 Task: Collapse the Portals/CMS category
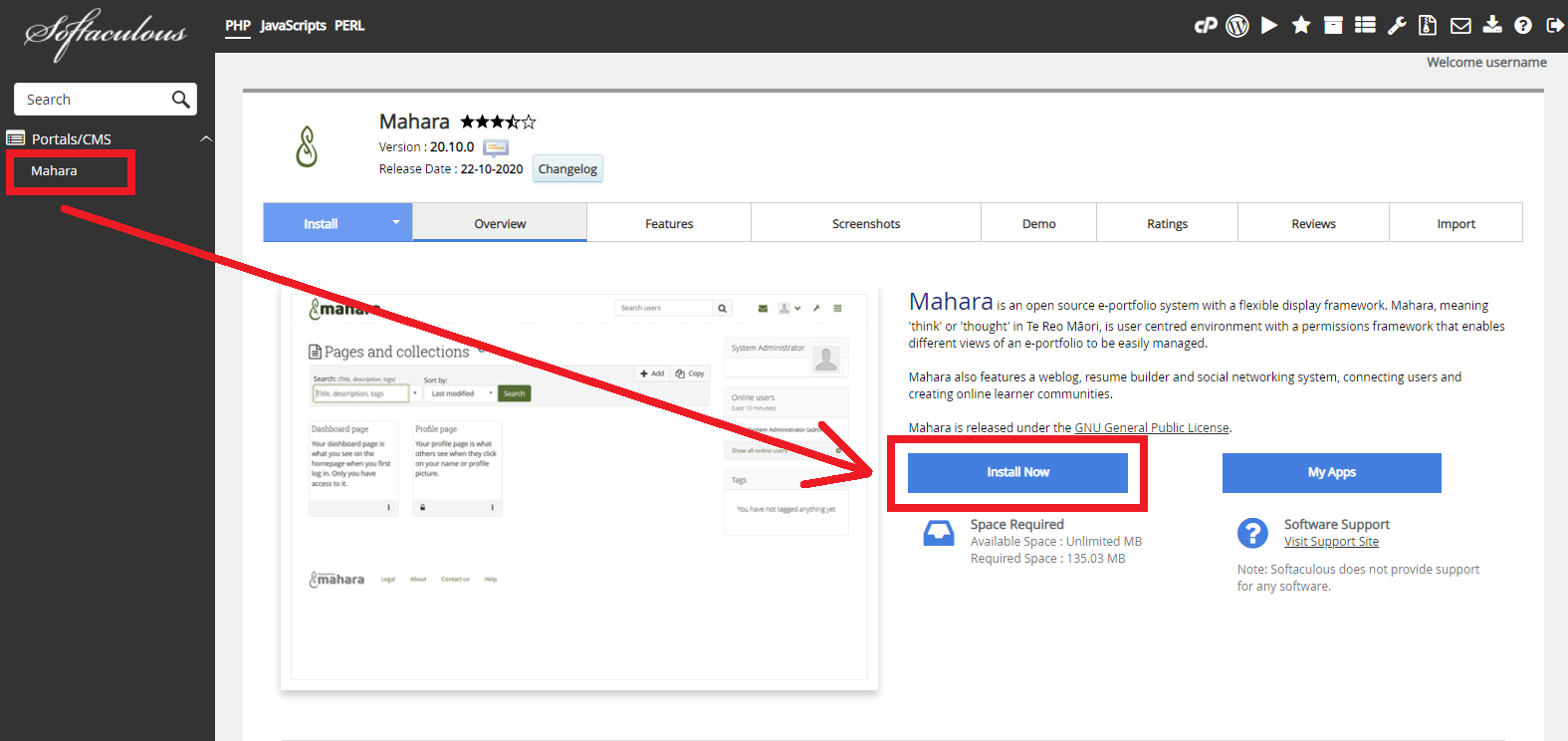click(x=206, y=139)
